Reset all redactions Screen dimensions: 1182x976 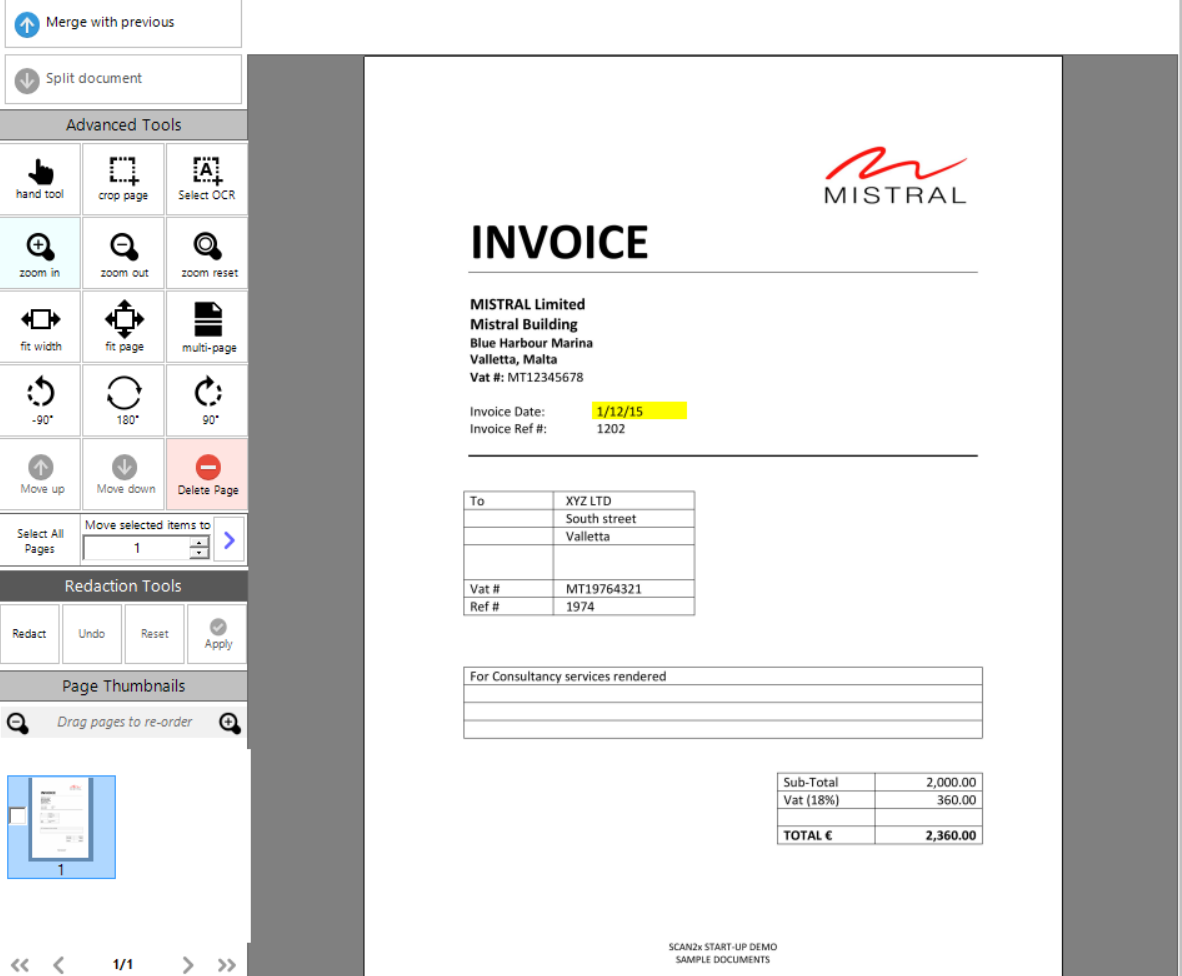pos(155,634)
